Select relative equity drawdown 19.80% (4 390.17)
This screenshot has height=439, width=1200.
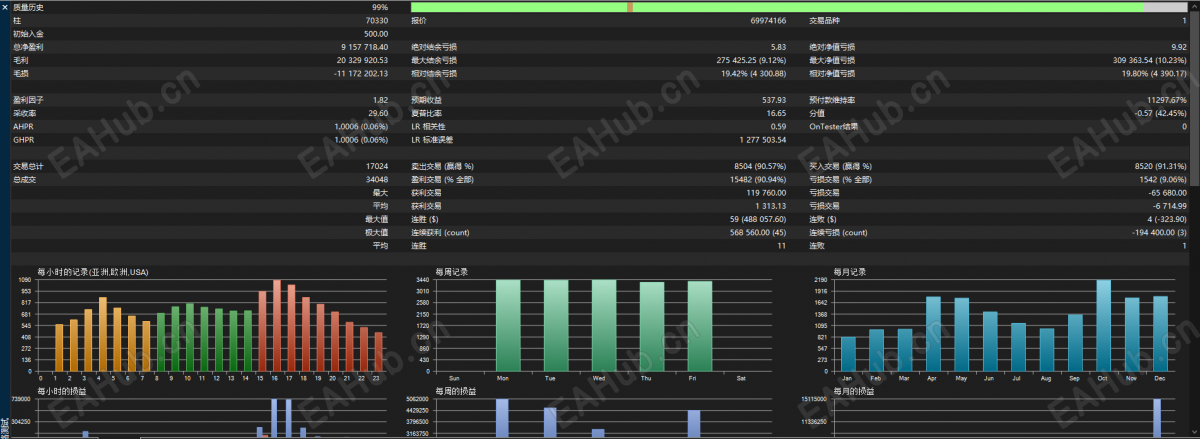[x=1153, y=73]
